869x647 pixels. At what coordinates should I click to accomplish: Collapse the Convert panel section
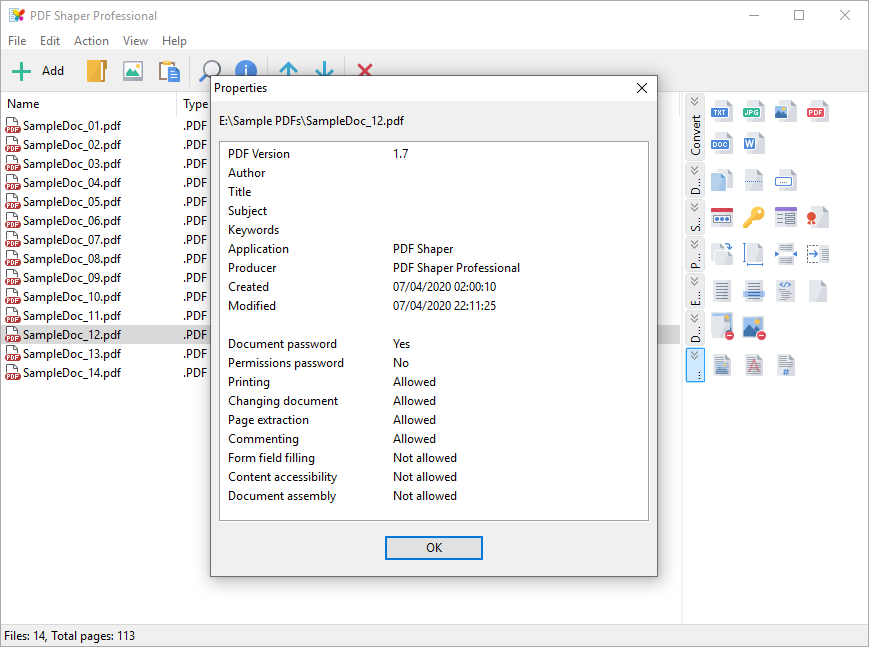tap(694, 101)
